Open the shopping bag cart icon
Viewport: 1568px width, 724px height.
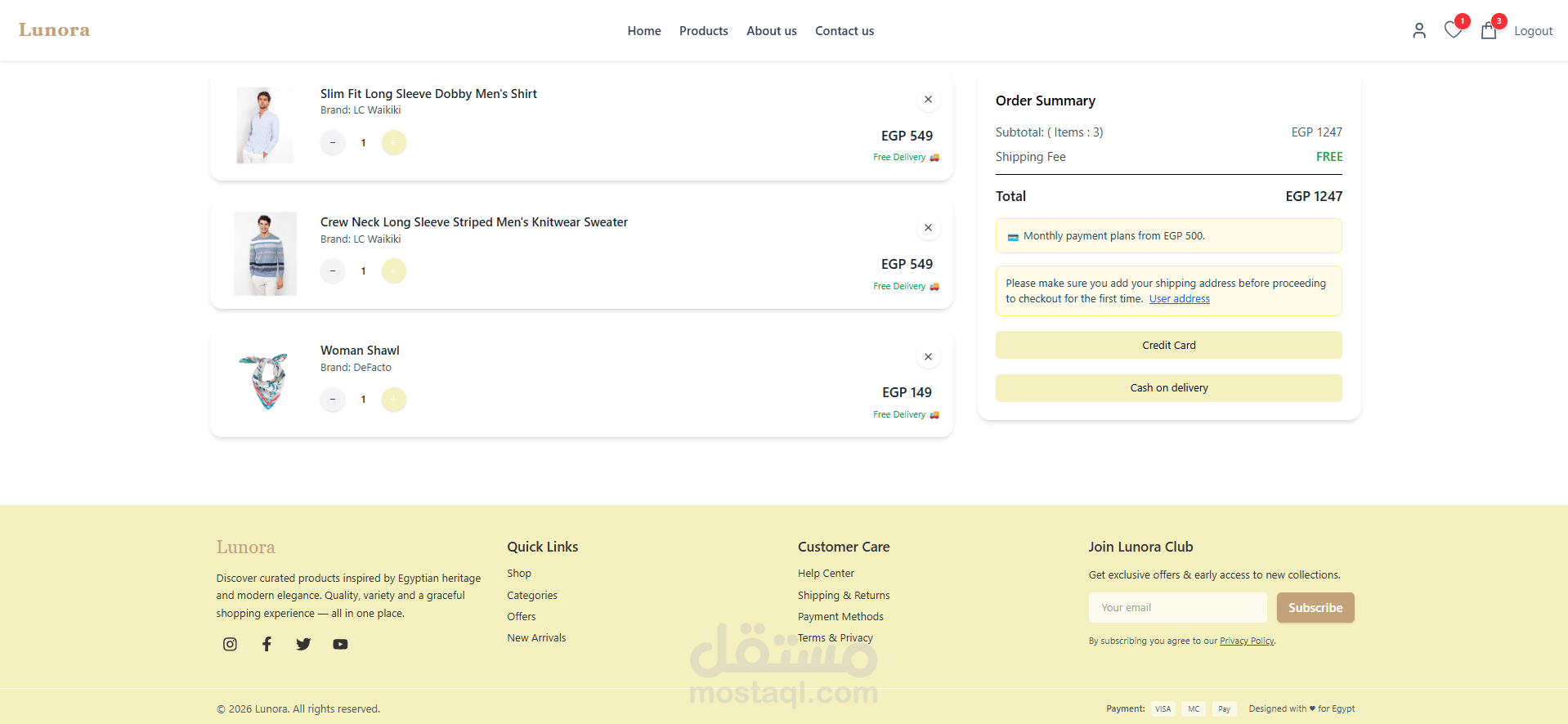point(1489,30)
